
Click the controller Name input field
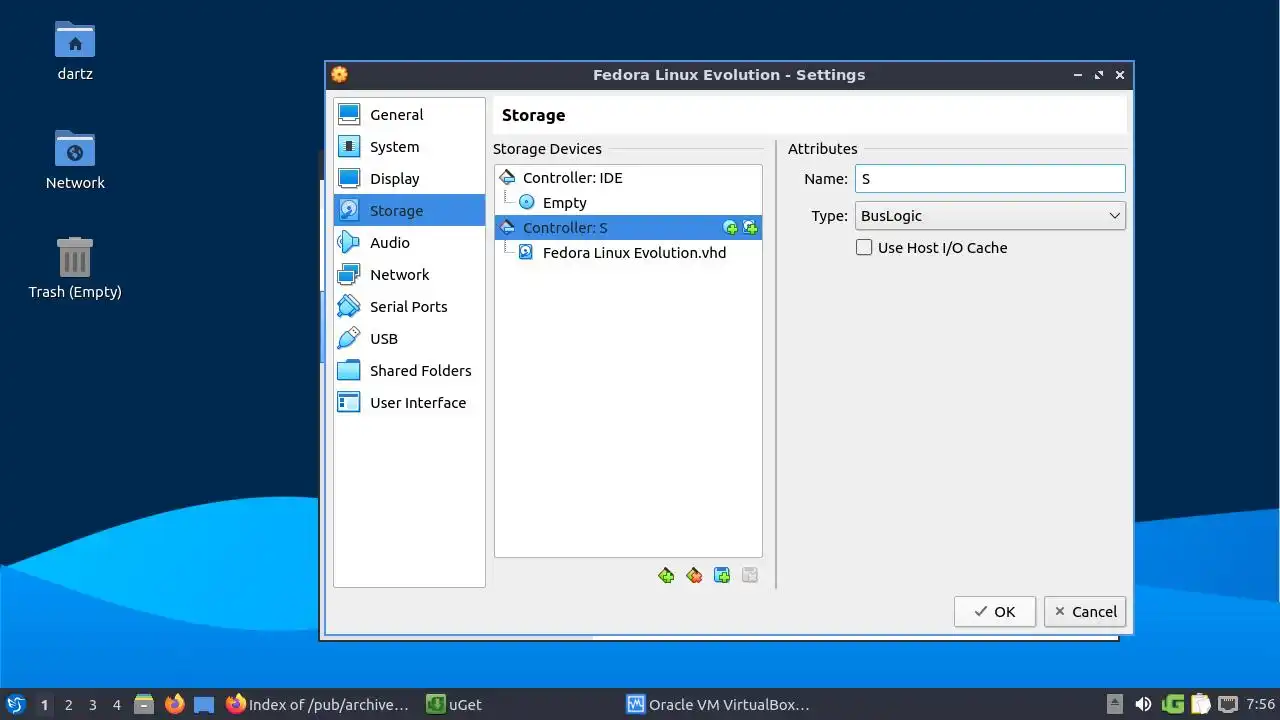click(x=990, y=179)
